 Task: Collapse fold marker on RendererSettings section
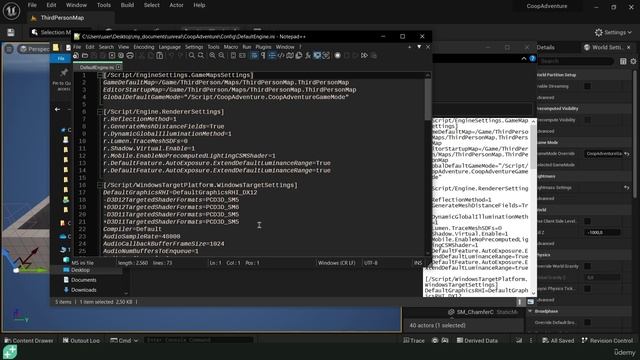click(x=100, y=112)
